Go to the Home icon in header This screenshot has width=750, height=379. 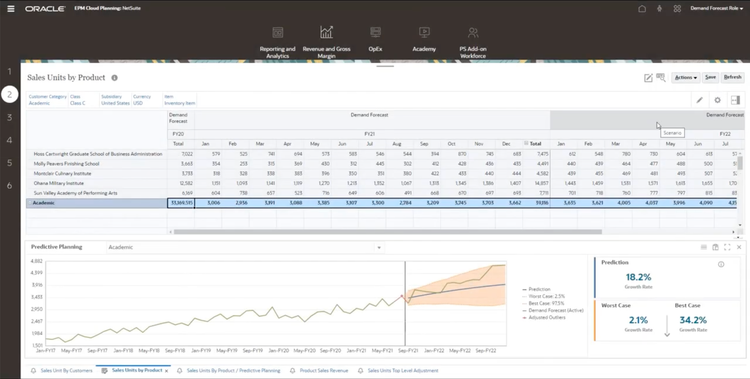tap(642, 9)
